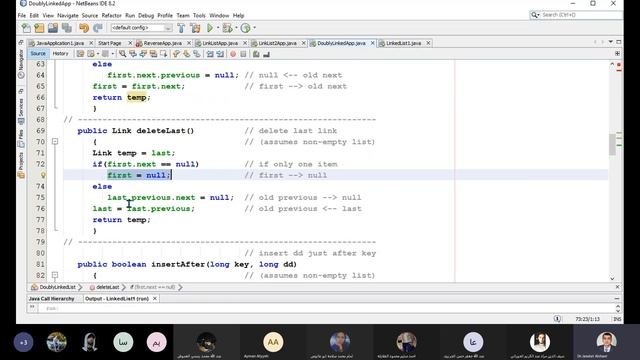This screenshot has width=640, height=360.
Task: Click the Comment icon in the editor toolbar
Action: (x=256, y=54)
